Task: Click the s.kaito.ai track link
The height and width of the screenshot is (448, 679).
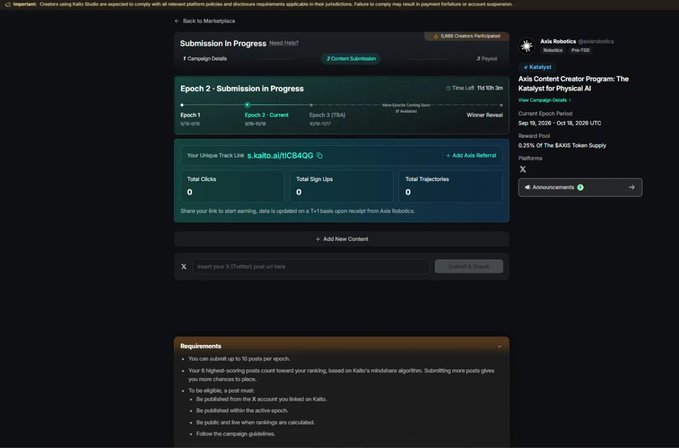Action: point(280,155)
